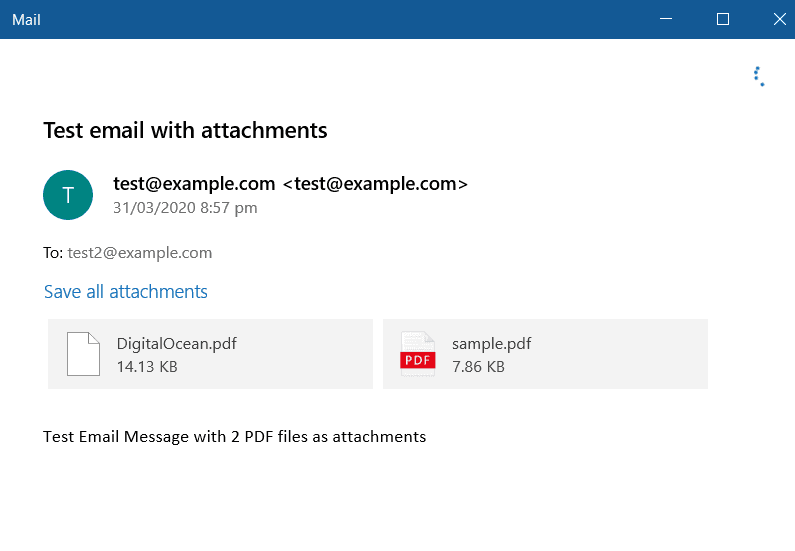Screen dimensions: 795x551
Task: Click the Save all attachments link
Action: [126, 292]
